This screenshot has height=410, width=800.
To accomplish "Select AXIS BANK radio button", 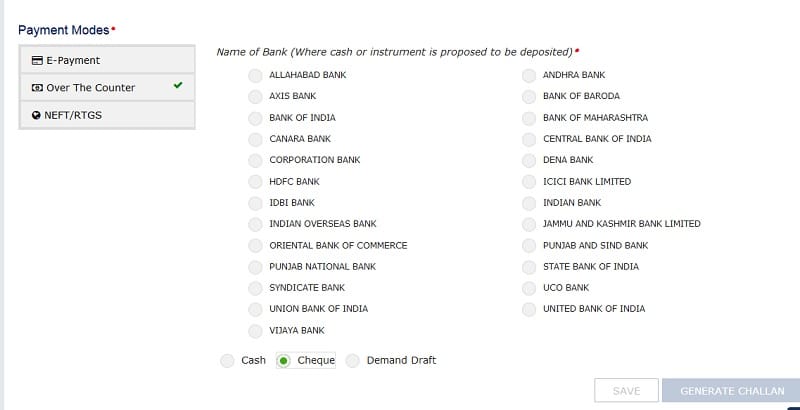I will [x=255, y=97].
